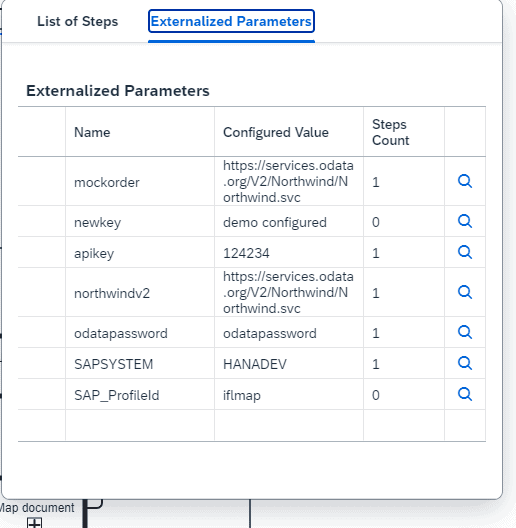
Task: Click the iflmap configured value
Action: (241, 395)
